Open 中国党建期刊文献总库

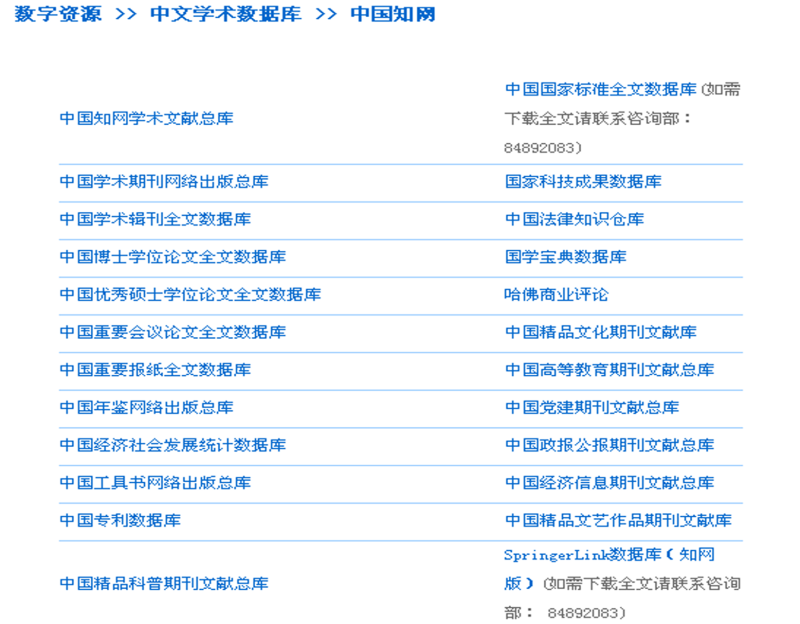592,408
